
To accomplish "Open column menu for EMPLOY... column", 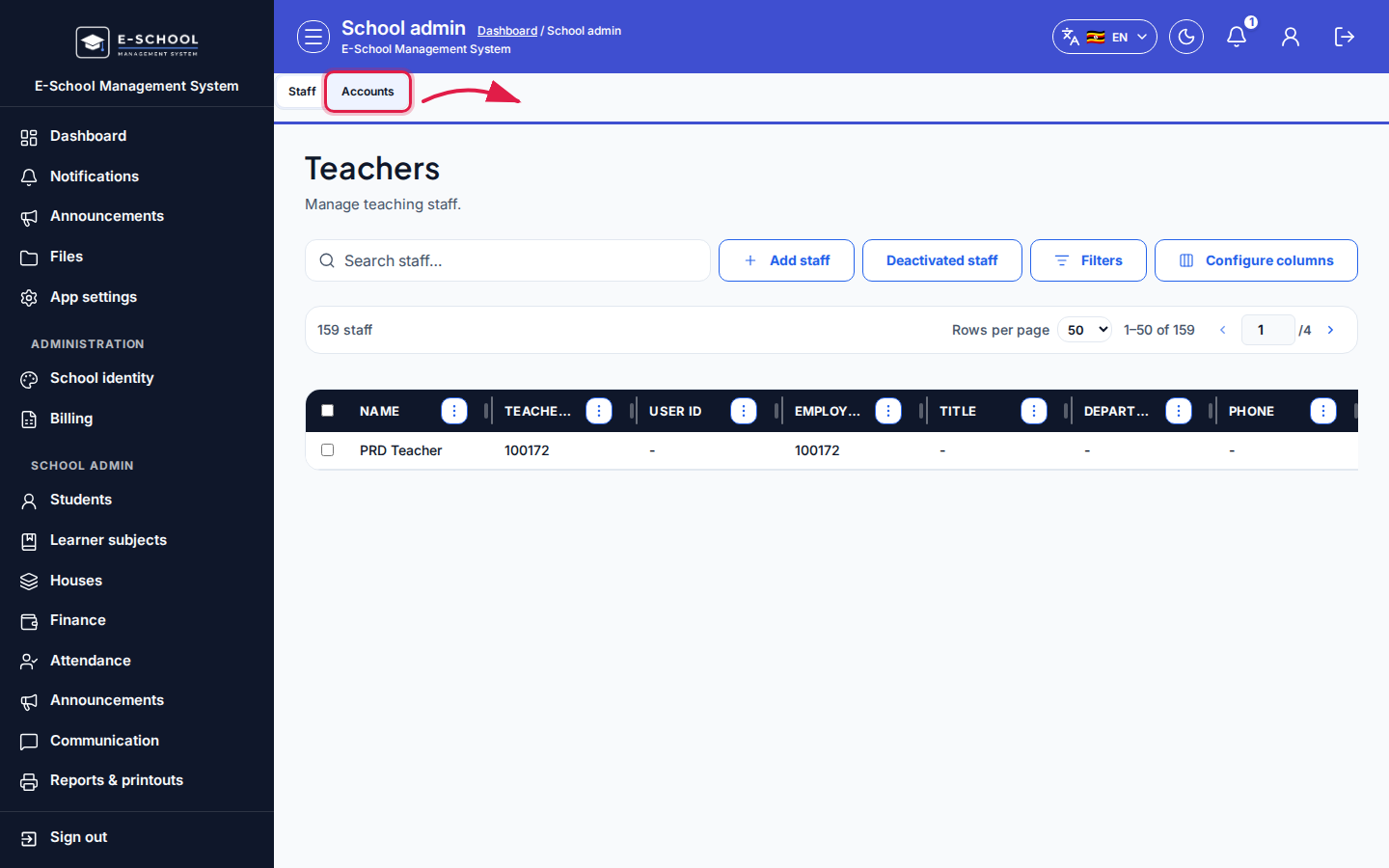I will tap(888, 411).
